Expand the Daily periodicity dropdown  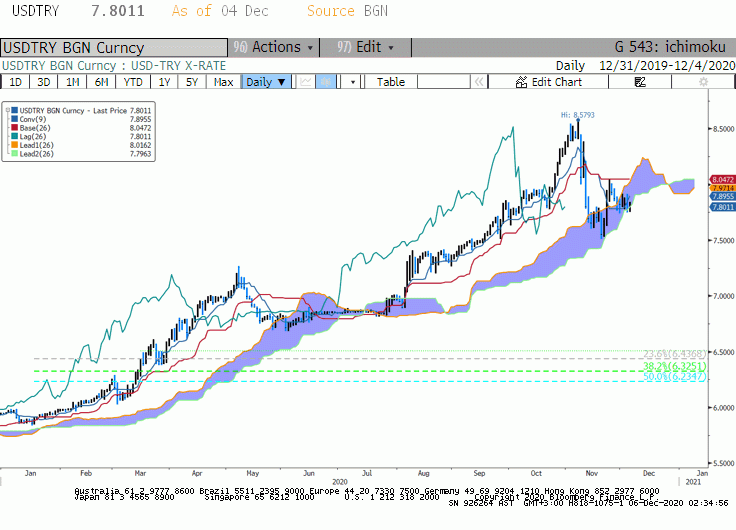(266, 82)
